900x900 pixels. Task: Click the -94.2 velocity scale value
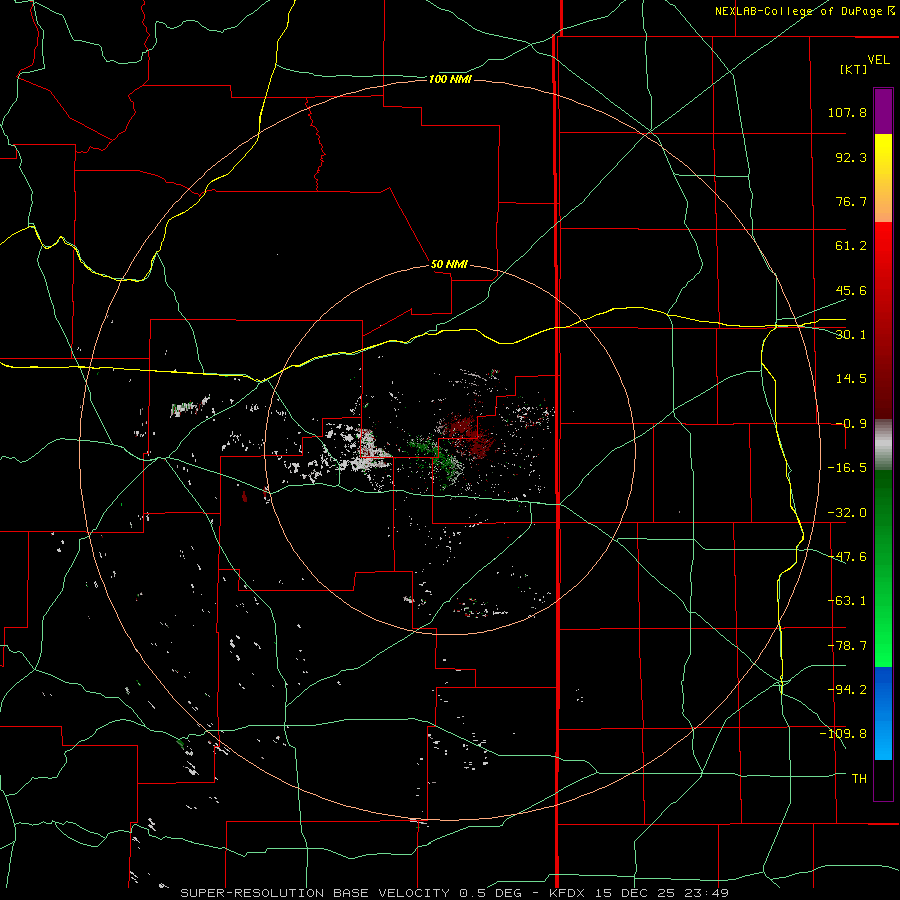tap(847, 690)
